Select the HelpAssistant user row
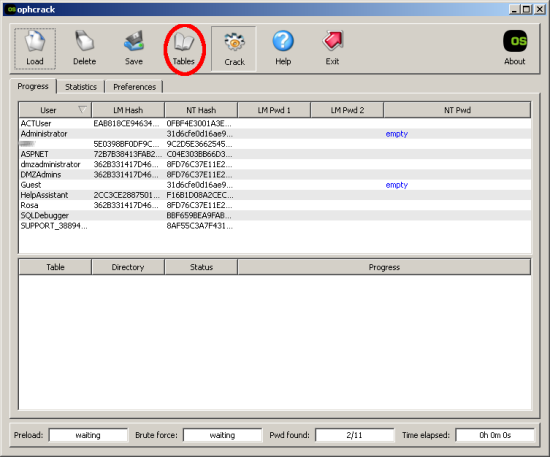The width and height of the screenshot is (550, 457). pyautogui.click(x=275, y=195)
